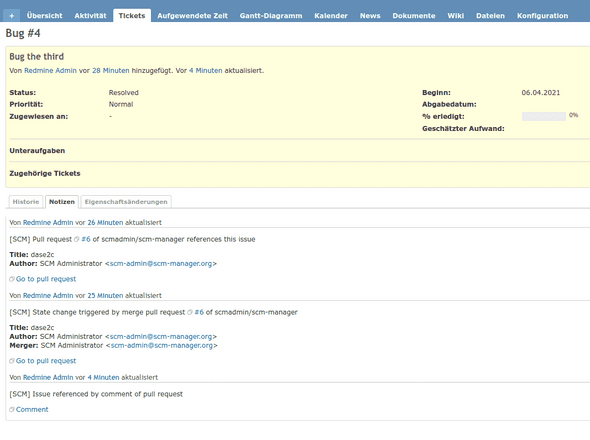This screenshot has height=440, width=590.
Task: Follow second 'Go to pull request' link
Action: (46, 361)
